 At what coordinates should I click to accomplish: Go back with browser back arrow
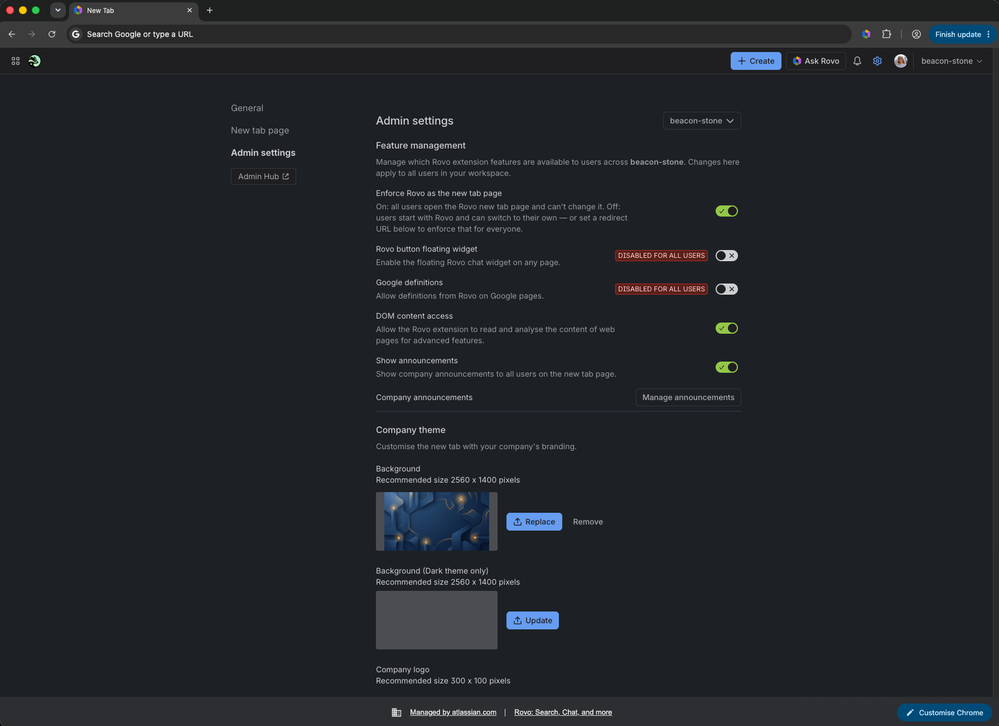click(11, 34)
